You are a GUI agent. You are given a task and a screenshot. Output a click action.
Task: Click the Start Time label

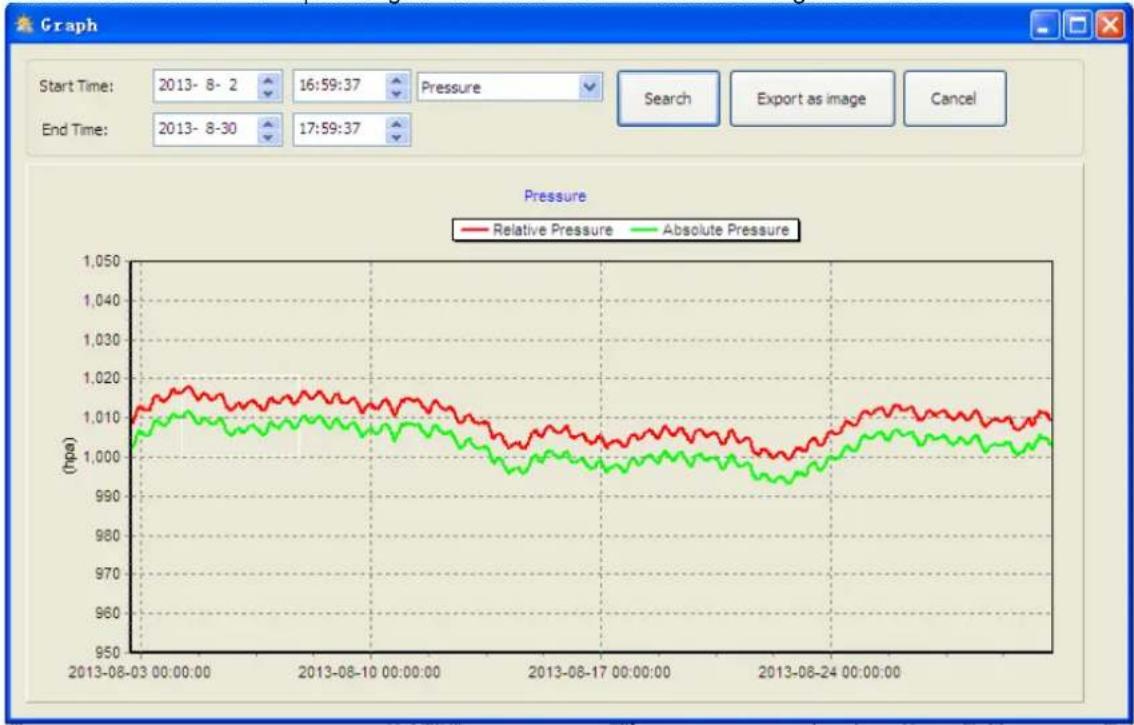point(76,86)
